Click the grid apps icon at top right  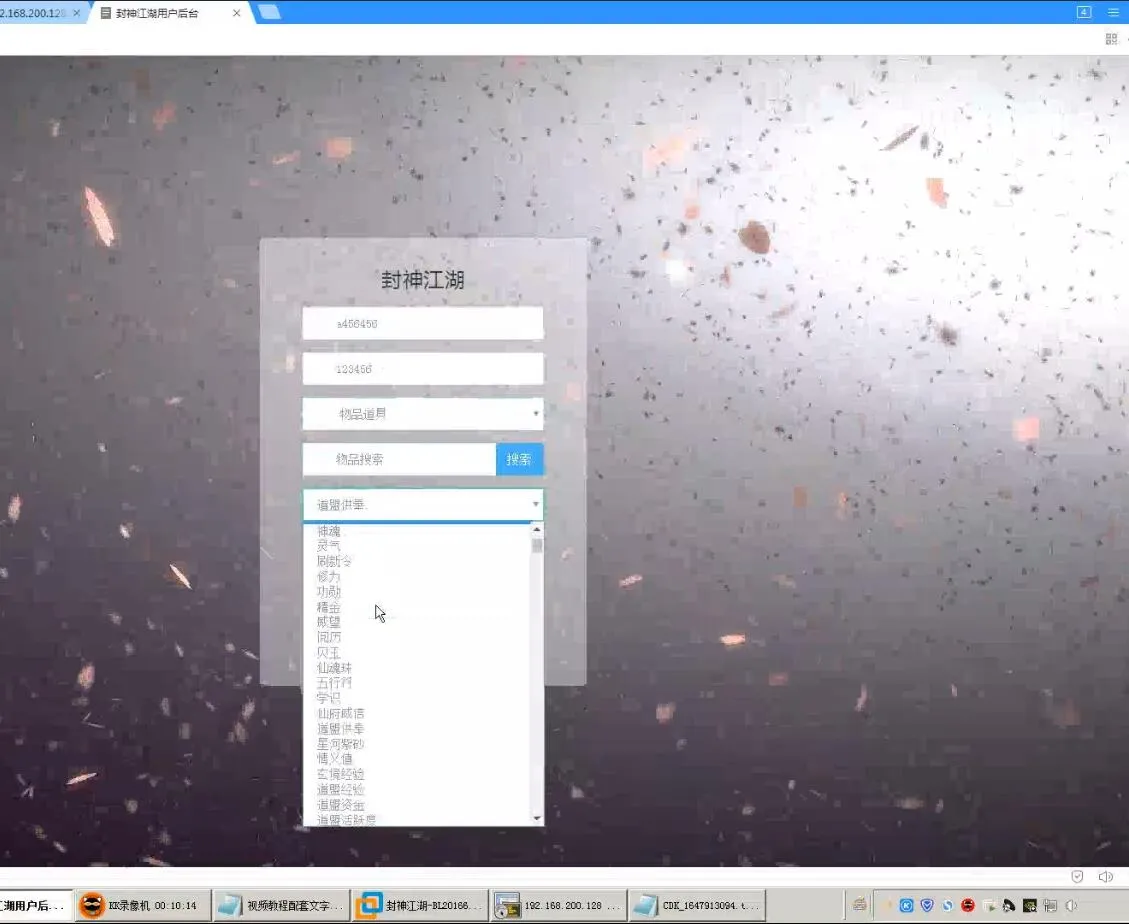[1111, 39]
